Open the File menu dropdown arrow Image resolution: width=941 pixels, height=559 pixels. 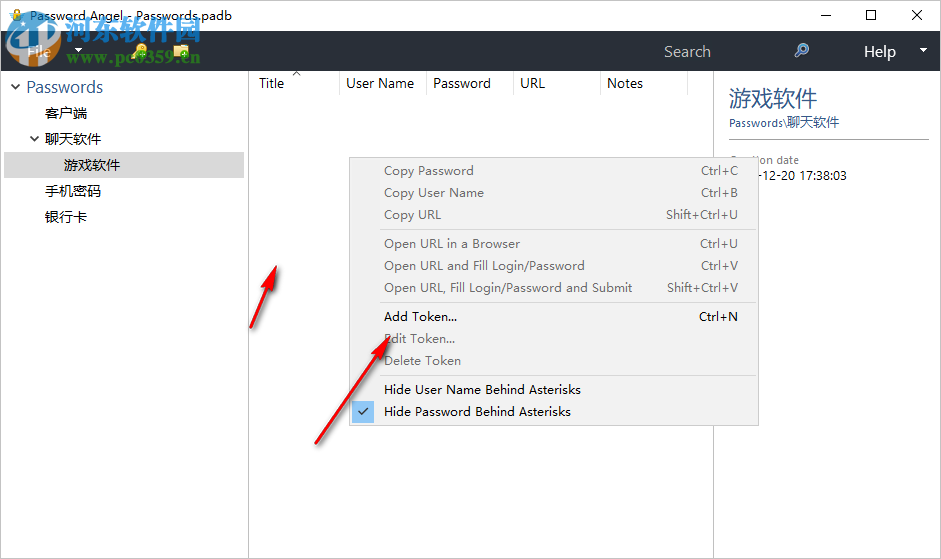tap(78, 51)
